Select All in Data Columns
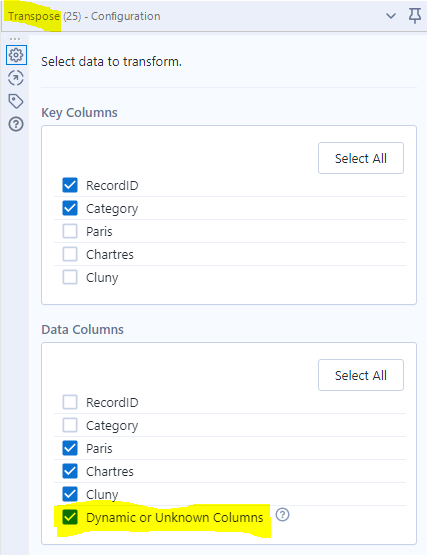The height and width of the screenshot is (555, 427). [361, 375]
